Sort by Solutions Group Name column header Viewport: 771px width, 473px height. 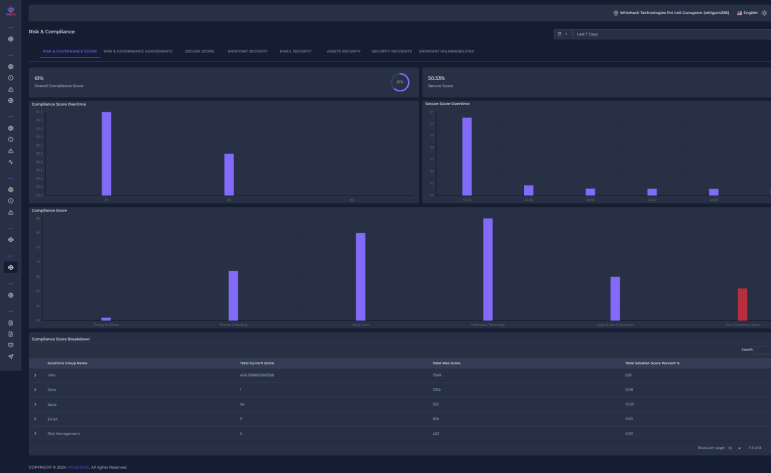click(x=67, y=363)
